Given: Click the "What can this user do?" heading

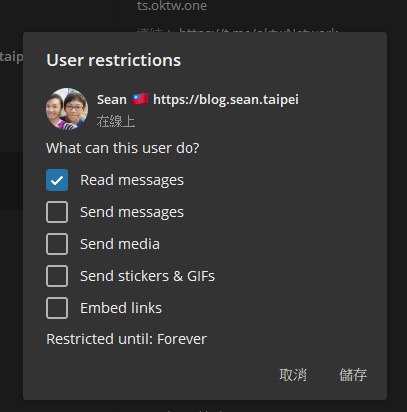Looking at the screenshot, I should click(x=123, y=148).
